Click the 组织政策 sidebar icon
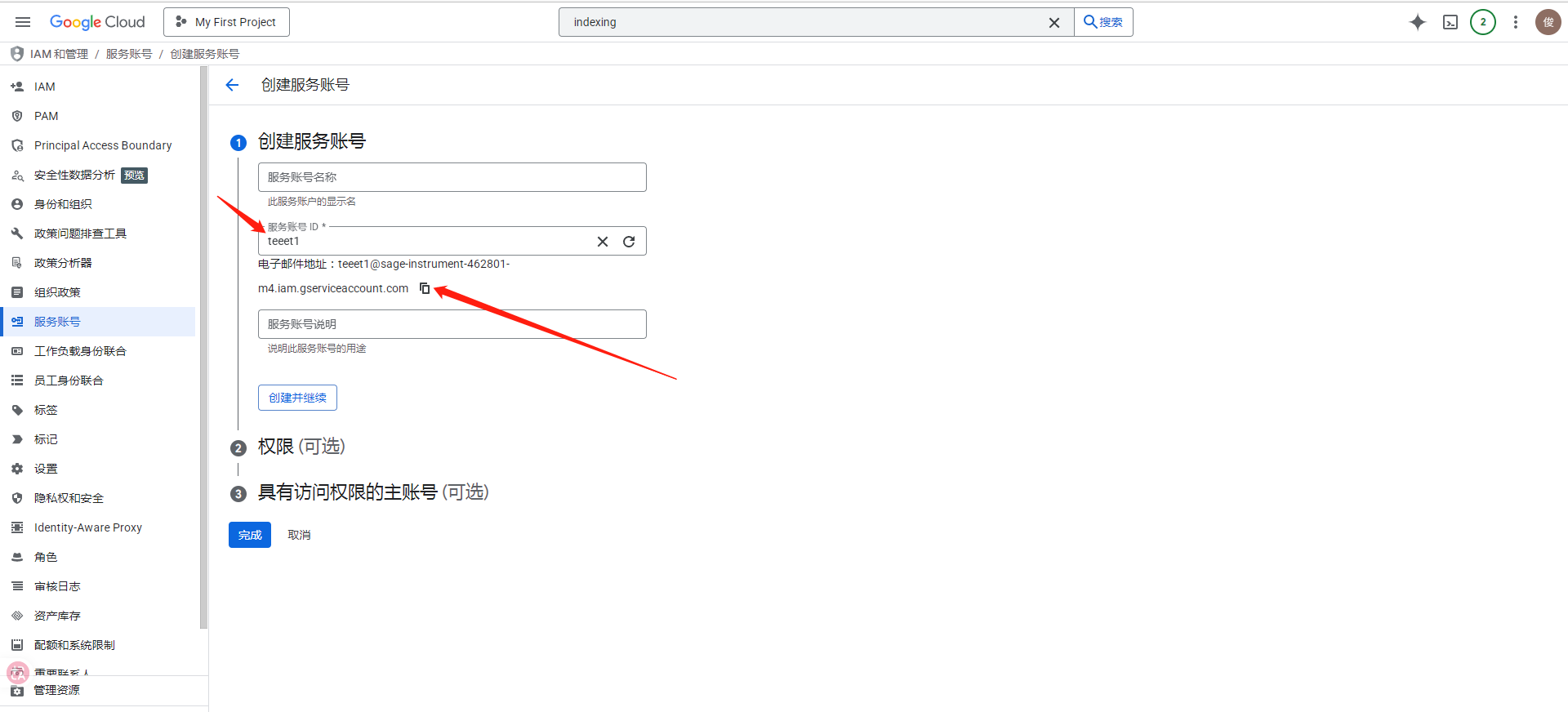This screenshot has width=1568, height=712. 17,292
